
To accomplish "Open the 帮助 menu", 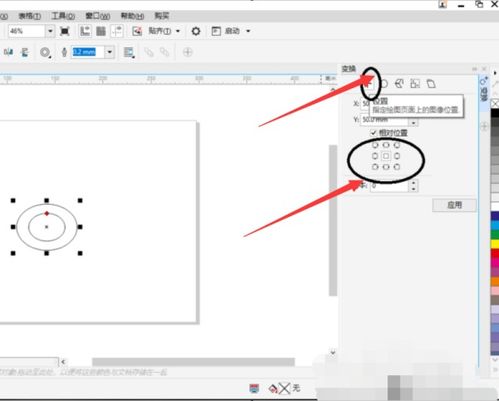I will coord(132,16).
